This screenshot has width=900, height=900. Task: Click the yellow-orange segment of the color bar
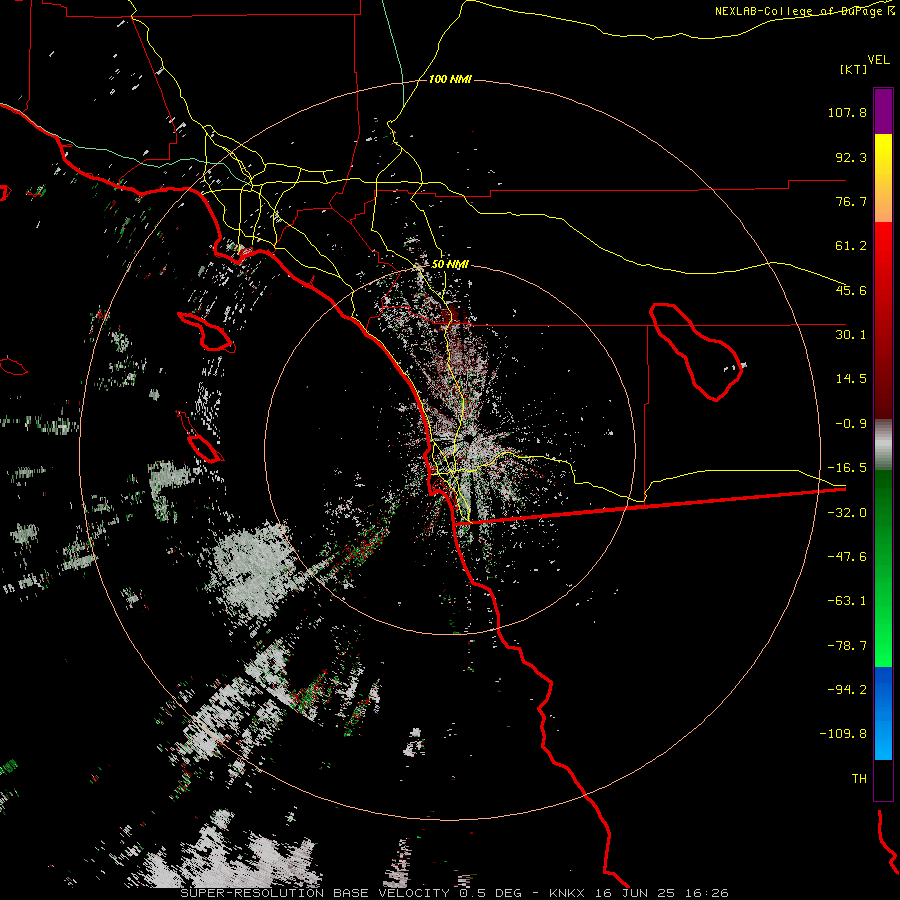point(883,178)
